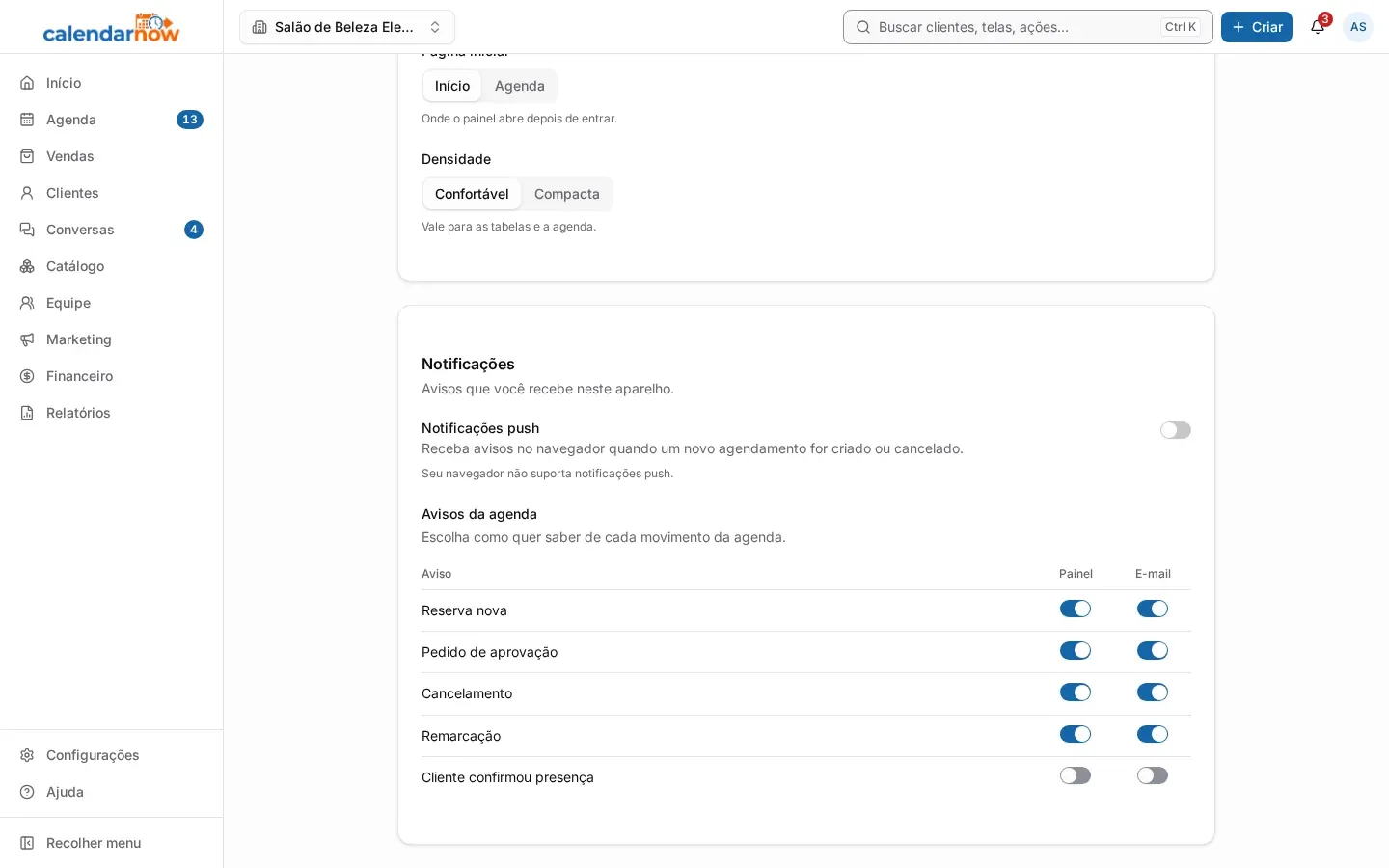The width and height of the screenshot is (1389, 868).
Task: Collapse sidebar with Recolher menu
Action: 111,843
